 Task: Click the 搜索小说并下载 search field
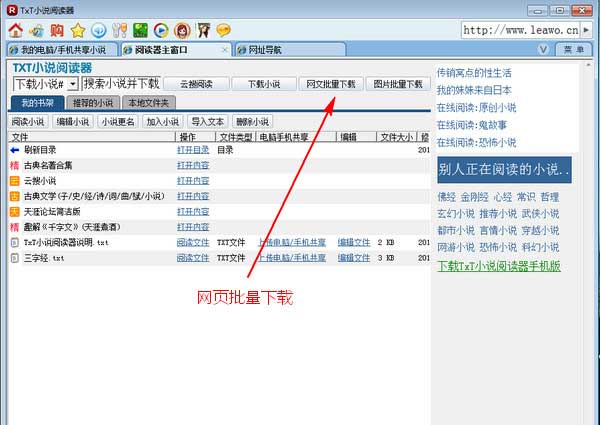[x=122, y=84]
